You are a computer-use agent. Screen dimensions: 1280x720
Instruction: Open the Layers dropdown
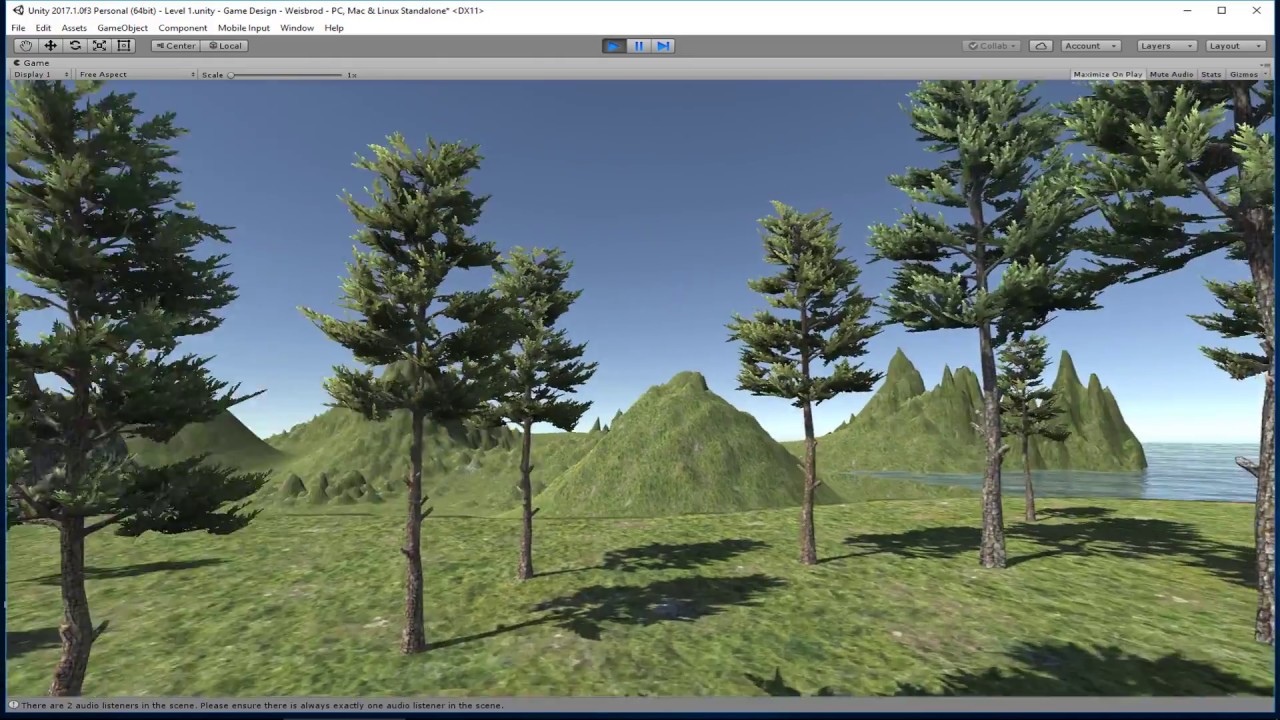coord(1165,46)
